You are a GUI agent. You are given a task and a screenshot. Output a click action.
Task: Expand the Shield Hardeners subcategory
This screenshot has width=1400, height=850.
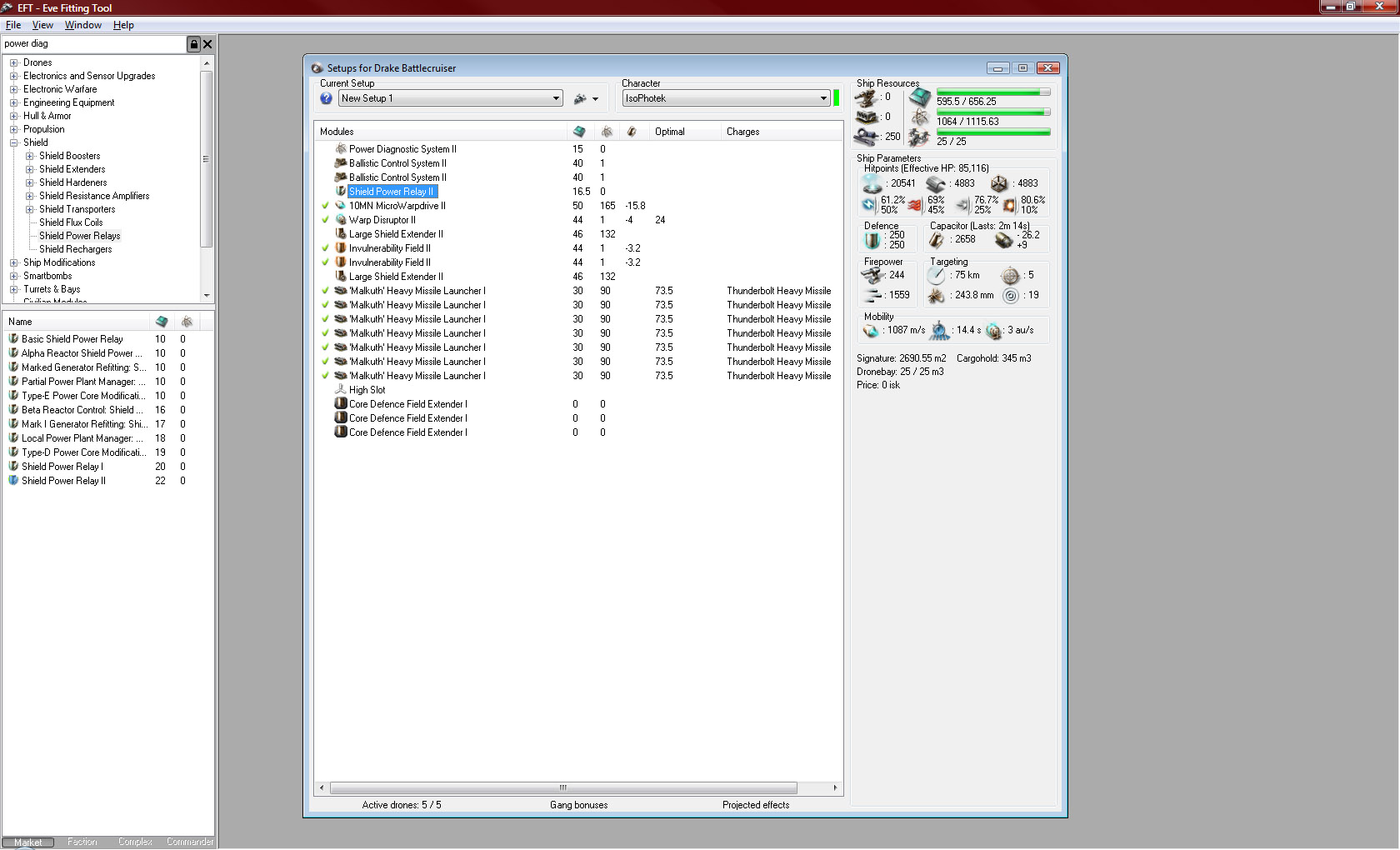pos(29,182)
